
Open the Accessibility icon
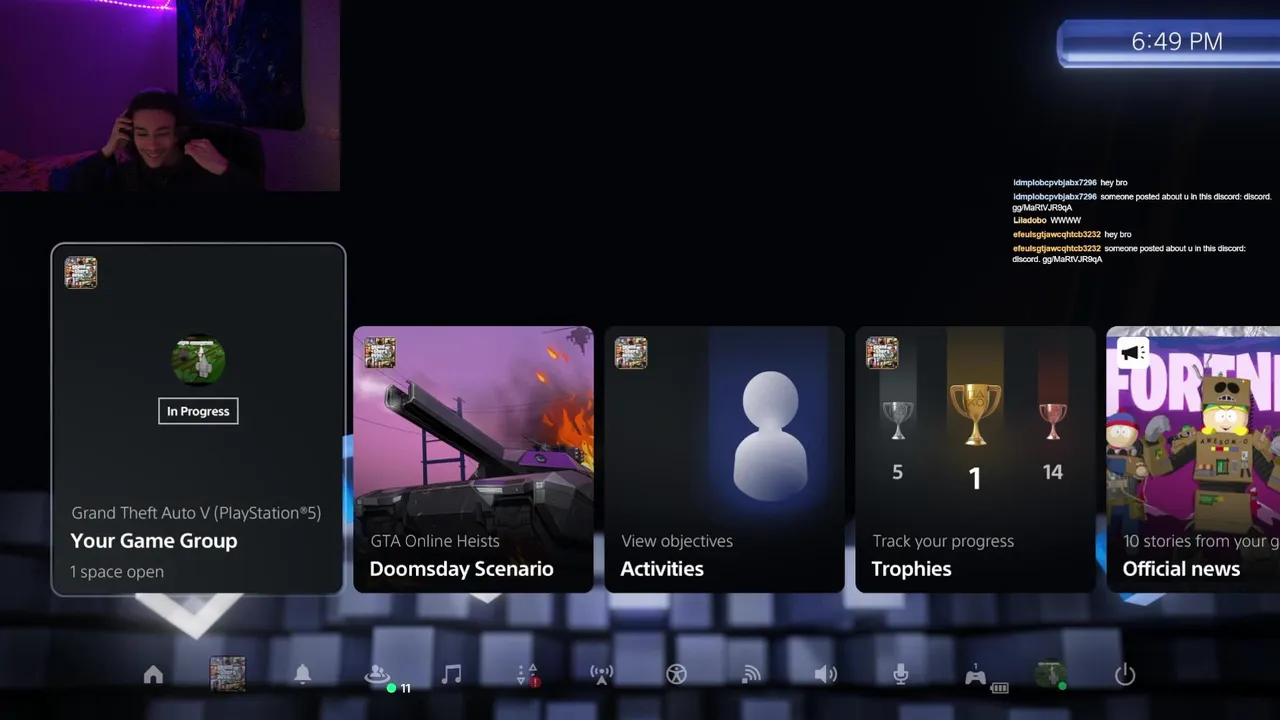[676, 675]
